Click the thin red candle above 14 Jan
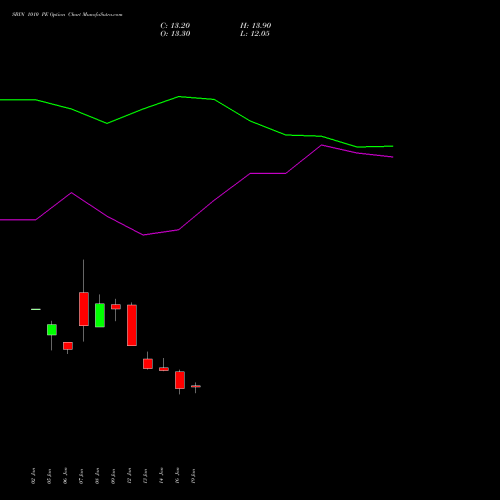 coord(164,369)
